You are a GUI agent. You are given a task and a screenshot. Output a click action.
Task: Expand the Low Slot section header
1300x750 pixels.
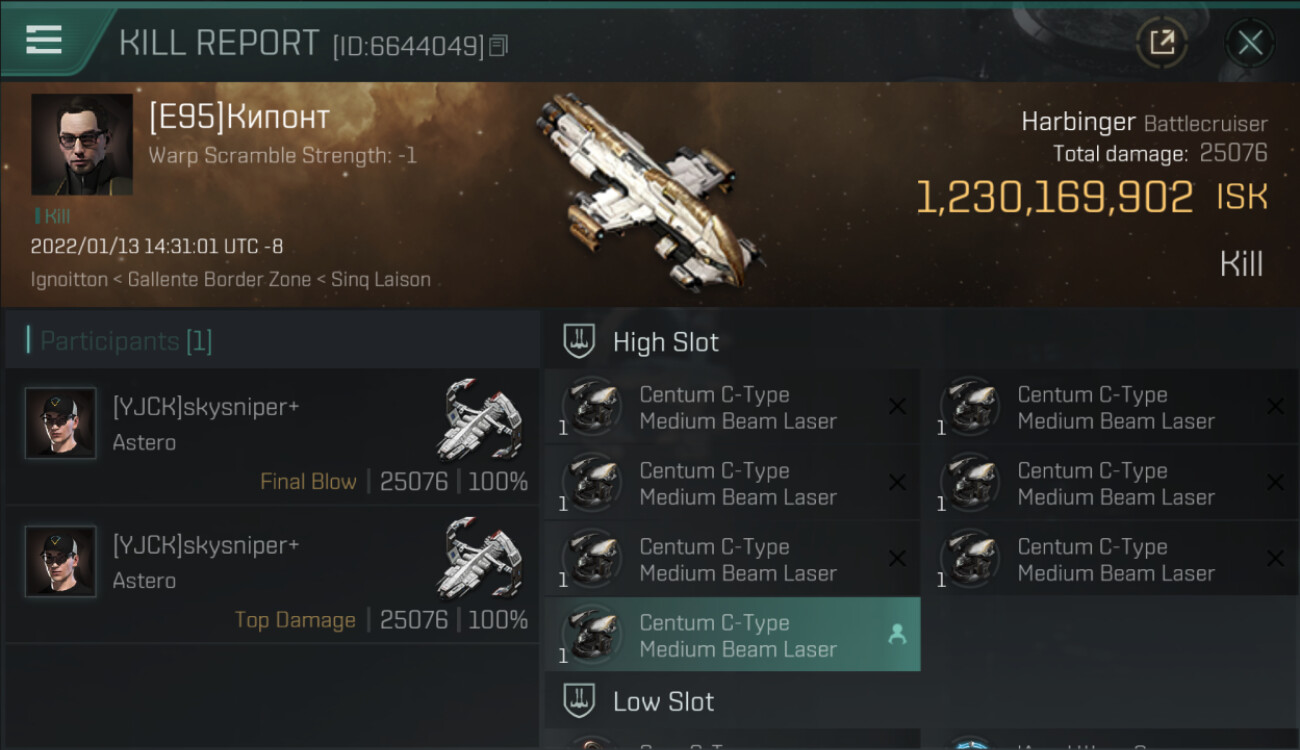[663, 702]
